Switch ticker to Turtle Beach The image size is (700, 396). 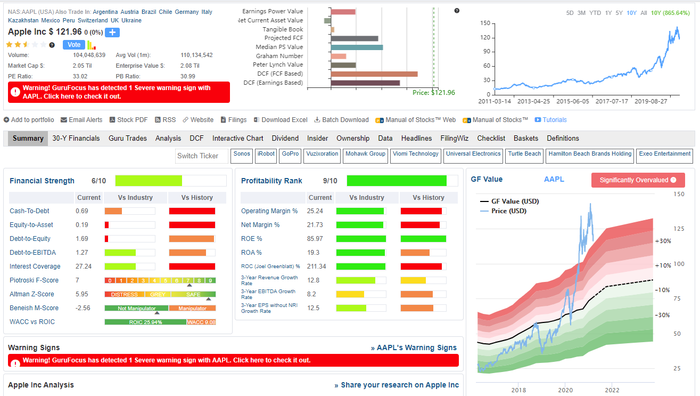coord(525,155)
